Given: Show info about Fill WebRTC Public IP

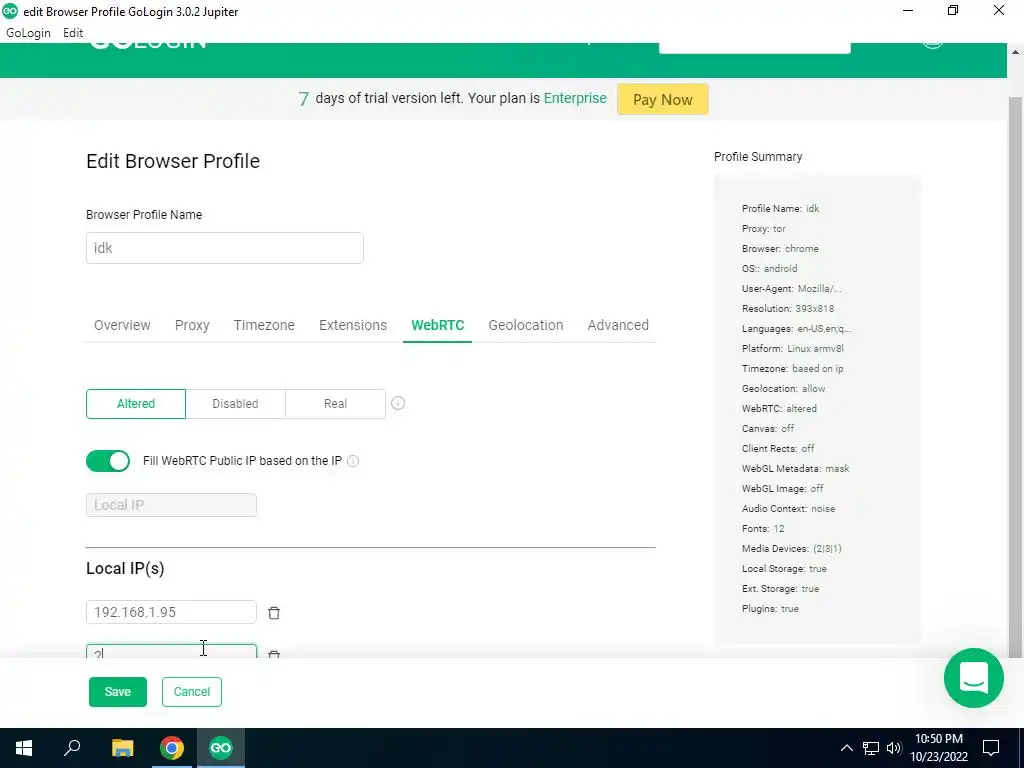Looking at the screenshot, I should tap(353, 461).
